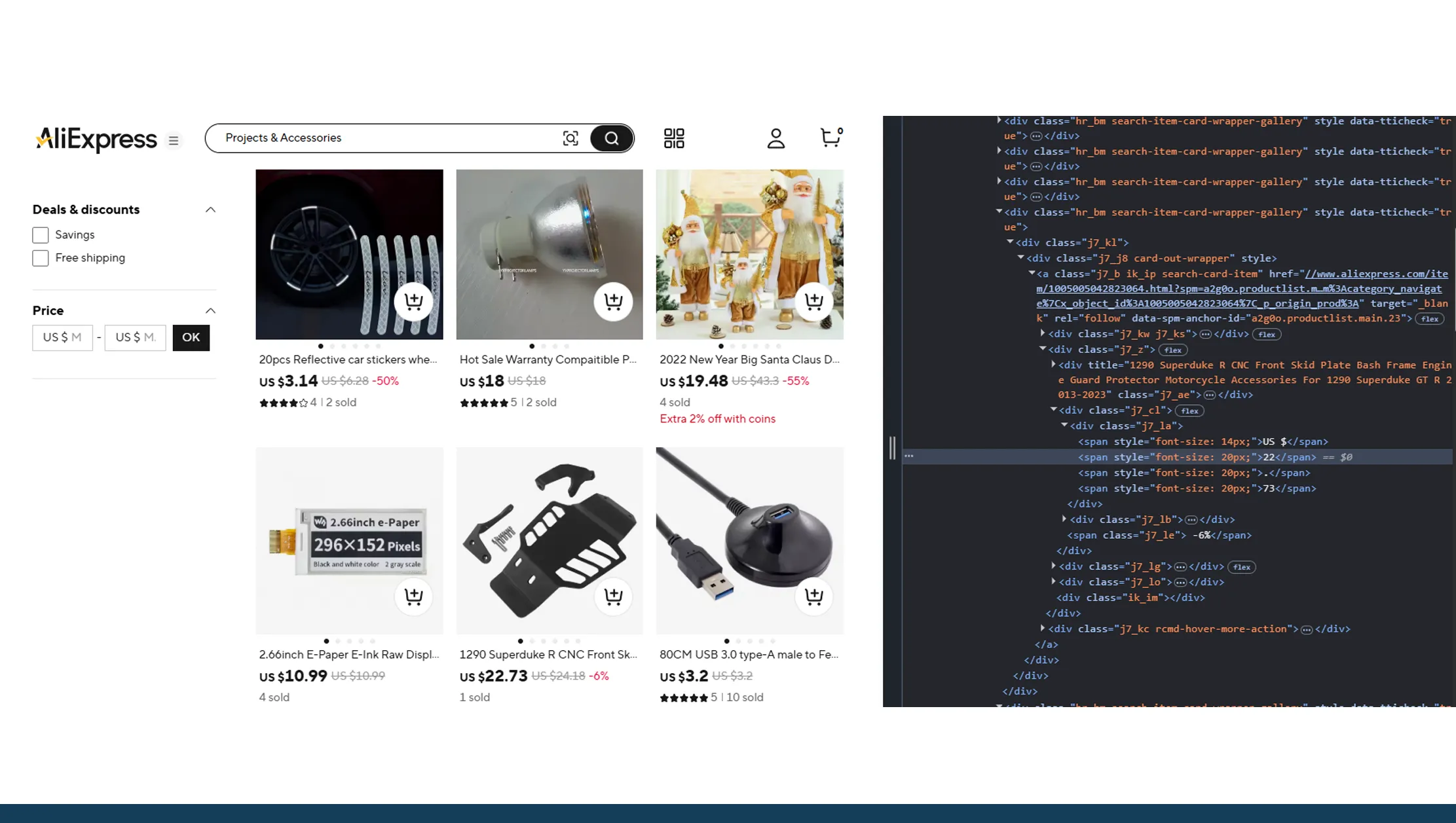Image resolution: width=1456 pixels, height=823 pixels.
Task: Click the flex badge beside j7_cl div
Action: pyautogui.click(x=1189, y=411)
